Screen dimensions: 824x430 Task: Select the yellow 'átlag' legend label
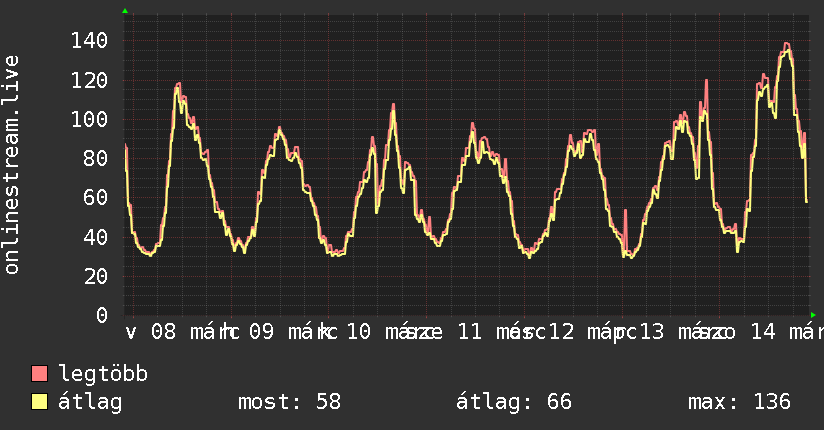90,402
